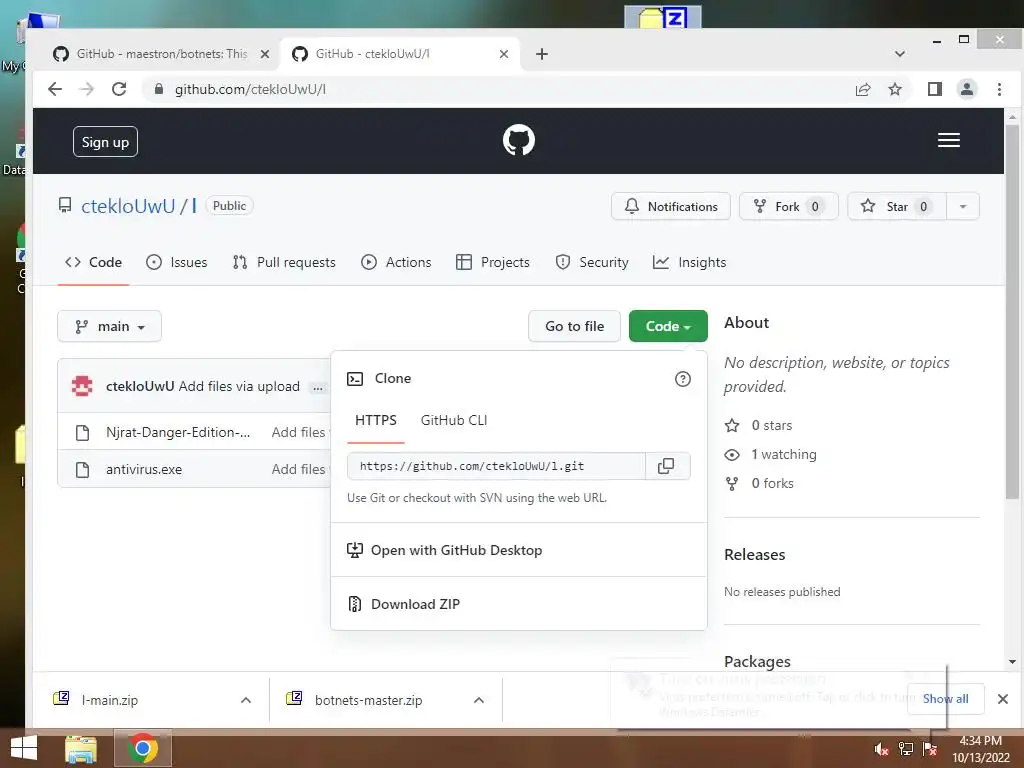Click the 0 forks link
This screenshot has height=768, width=1024.
(x=760, y=483)
